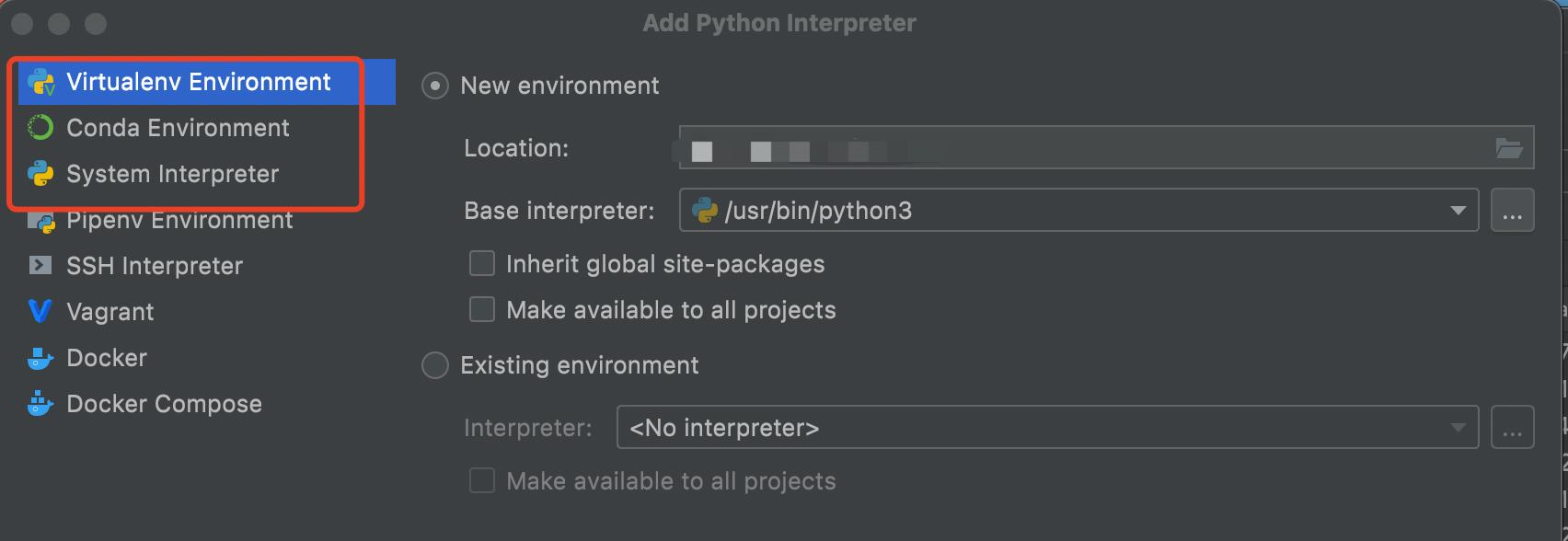
Task: Click the ellipsis button beside Interpreter dropdown
Action: pos(1512,428)
